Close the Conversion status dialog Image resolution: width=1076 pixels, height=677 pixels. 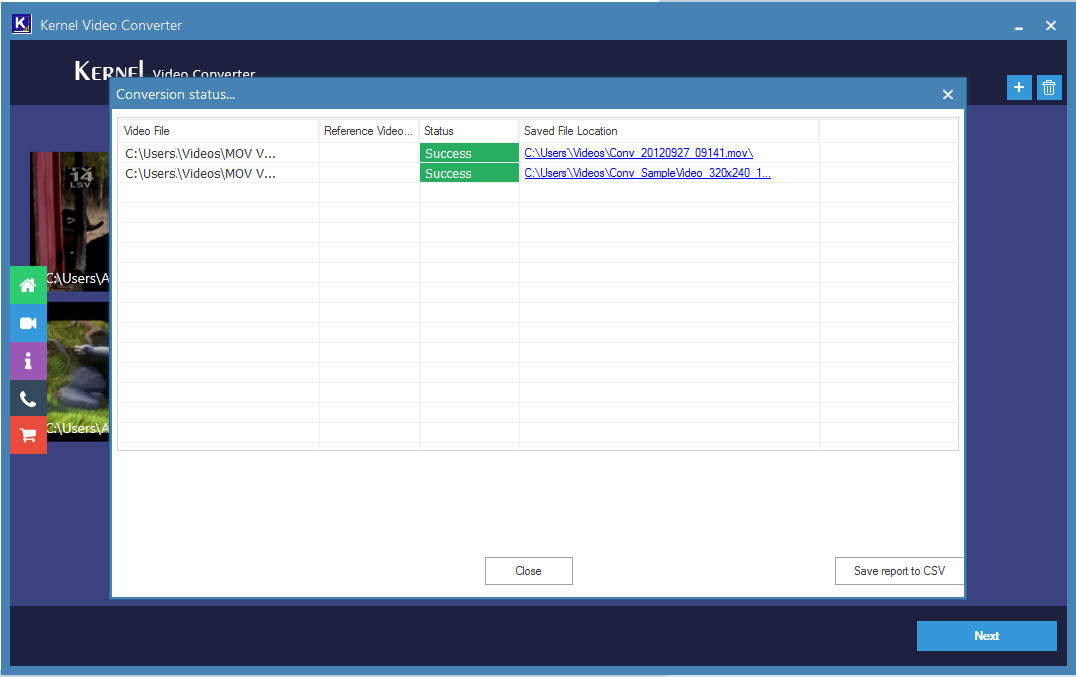click(948, 95)
